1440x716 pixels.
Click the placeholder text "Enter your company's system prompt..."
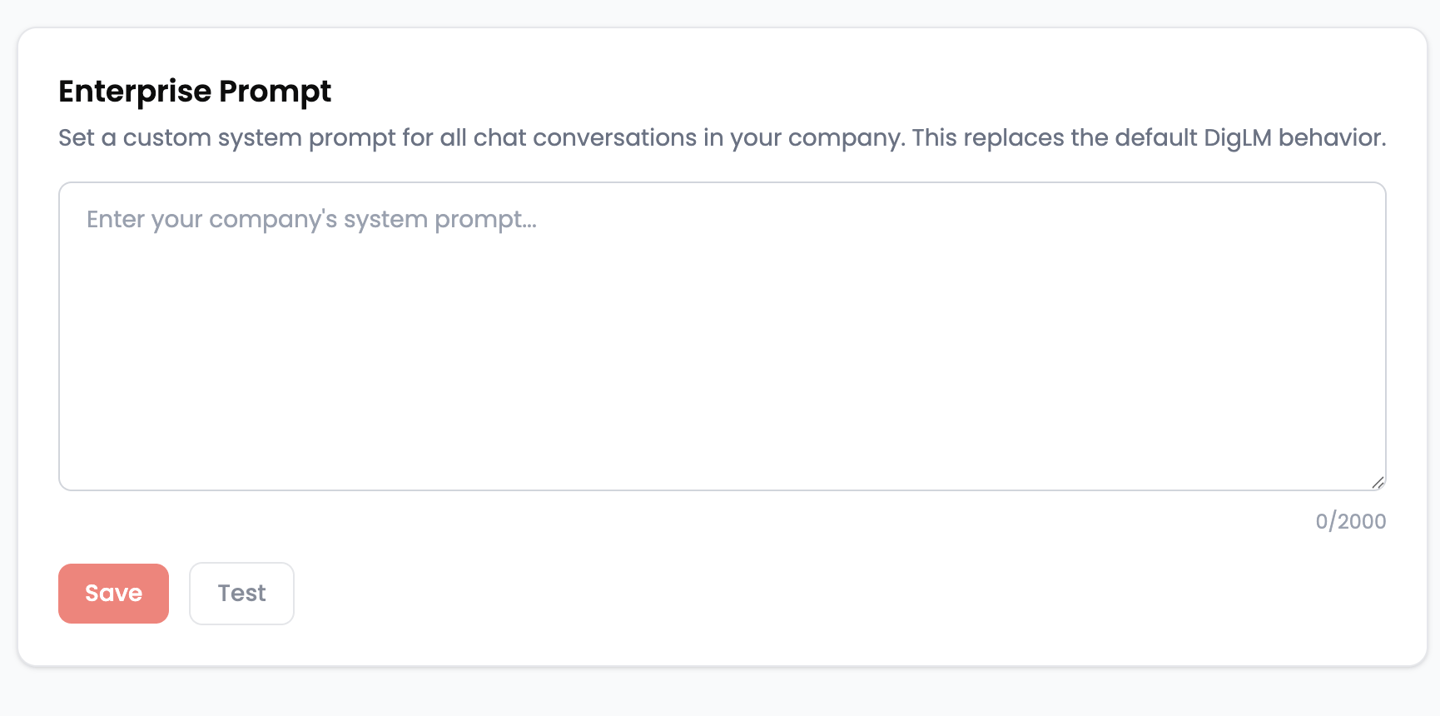(311, 219)
